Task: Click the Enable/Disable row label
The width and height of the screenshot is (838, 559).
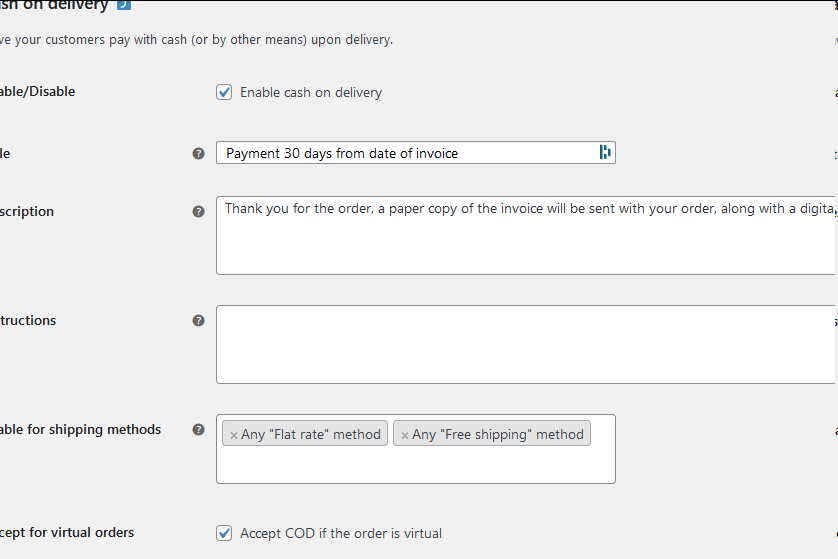Action: (x=38, y=92)
